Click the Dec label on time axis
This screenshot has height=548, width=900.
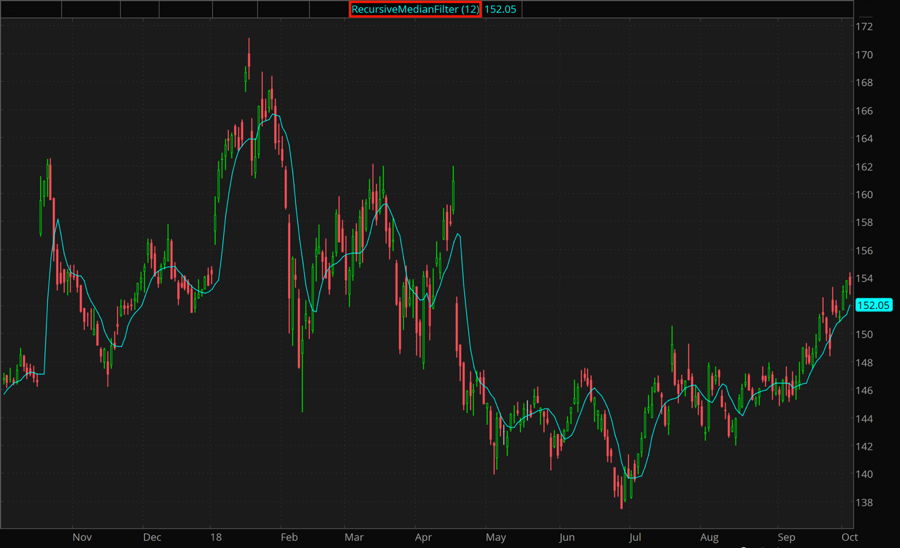[152, 537]
